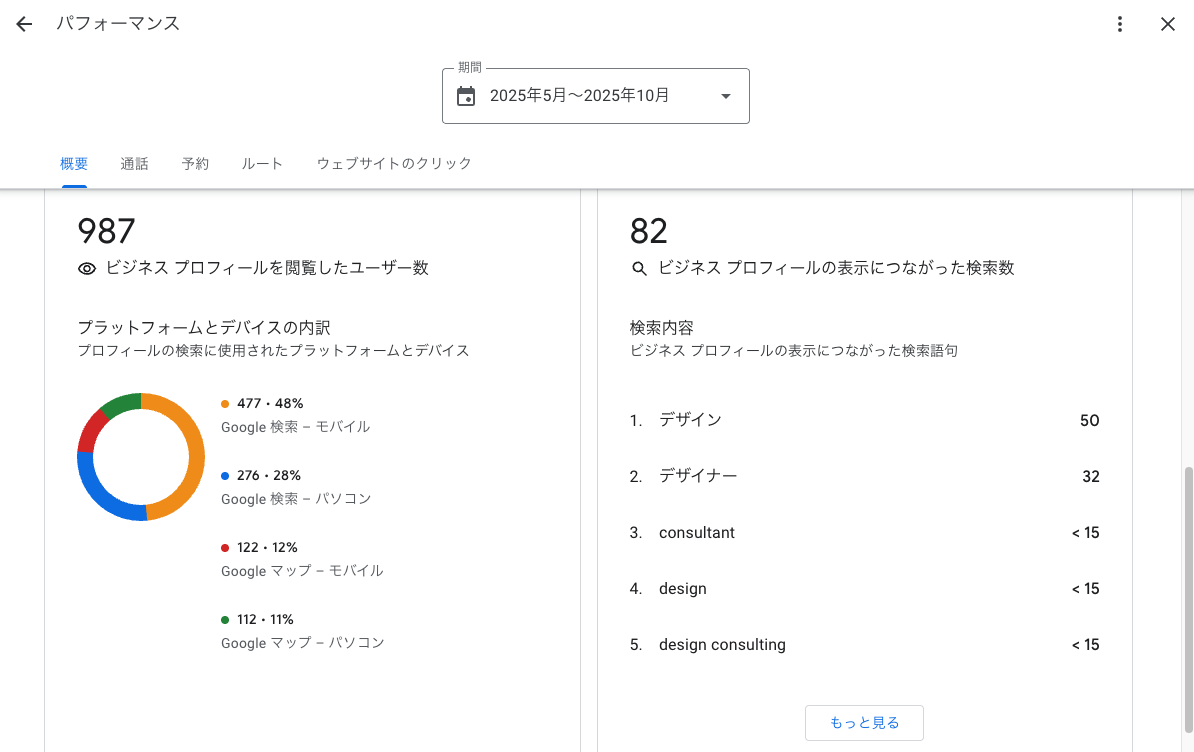Viewport: 1194px width, 752px height.
Task: Click the eye icon beside profile views
Action: 87,268
